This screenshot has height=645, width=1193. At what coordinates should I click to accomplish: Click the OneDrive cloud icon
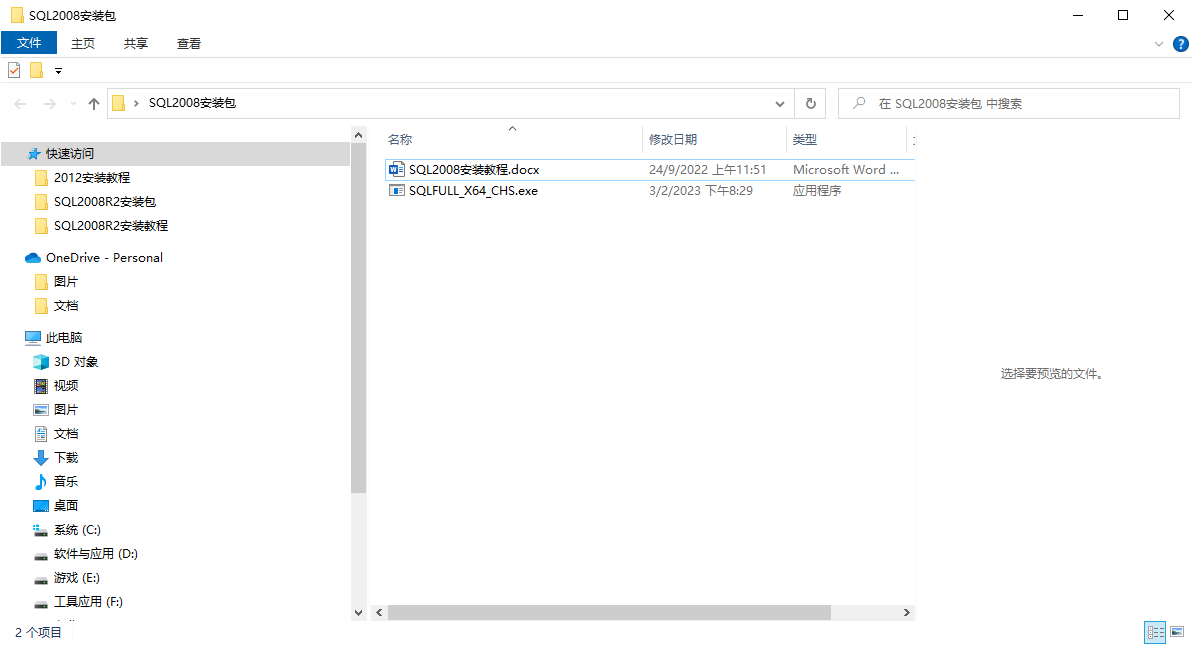(33, 258)
